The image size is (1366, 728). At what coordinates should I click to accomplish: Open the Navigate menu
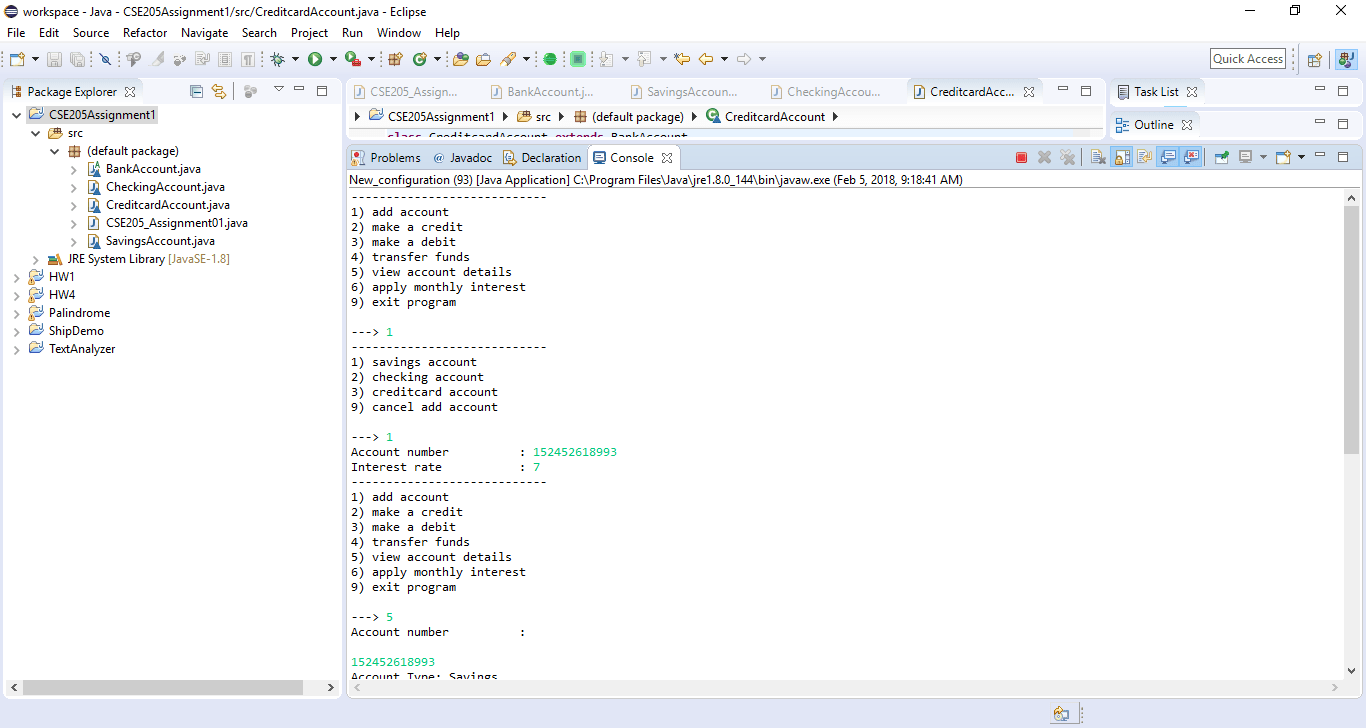coord(205,33)
